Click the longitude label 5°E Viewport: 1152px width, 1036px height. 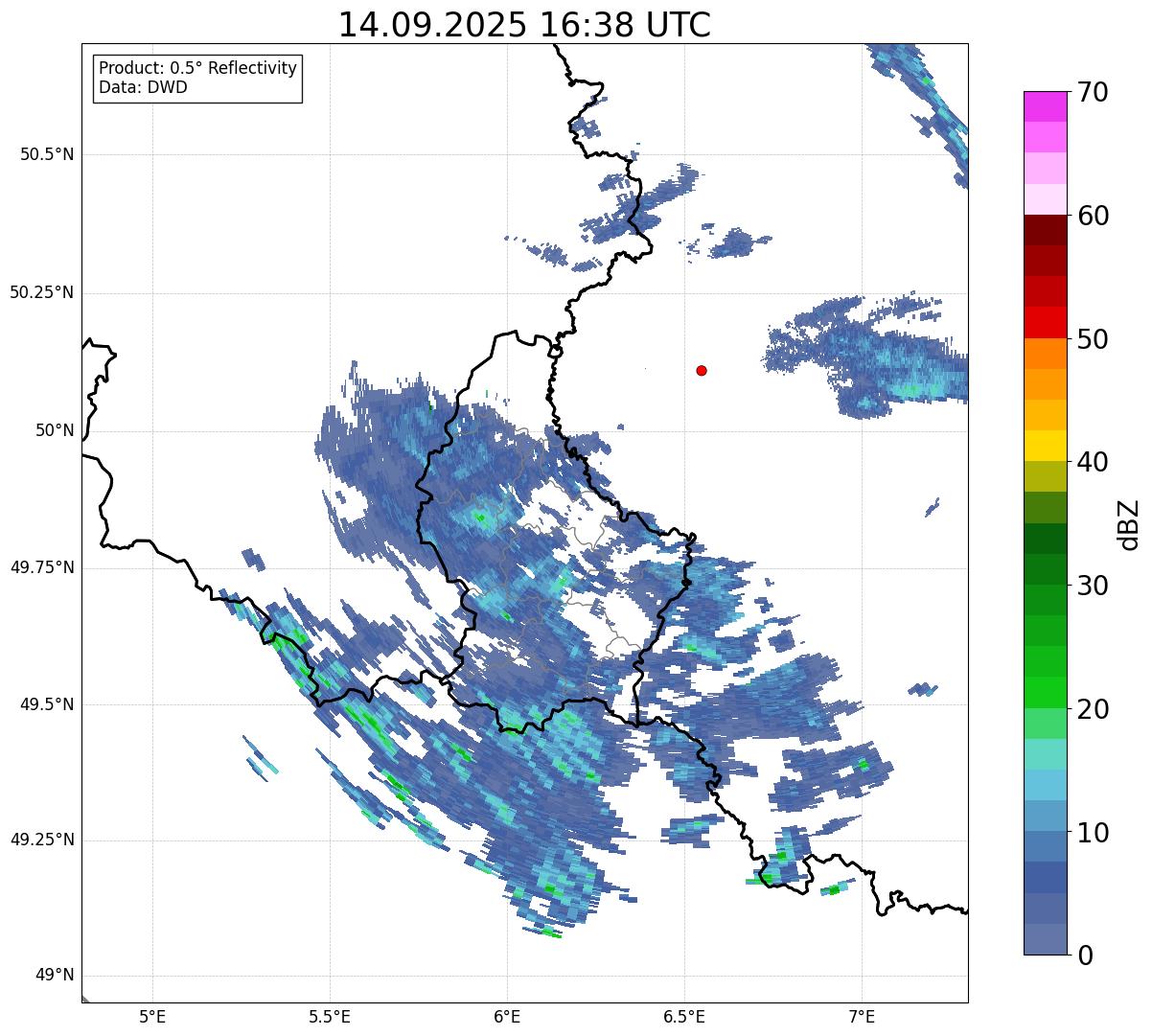(x=152, y=1016)
